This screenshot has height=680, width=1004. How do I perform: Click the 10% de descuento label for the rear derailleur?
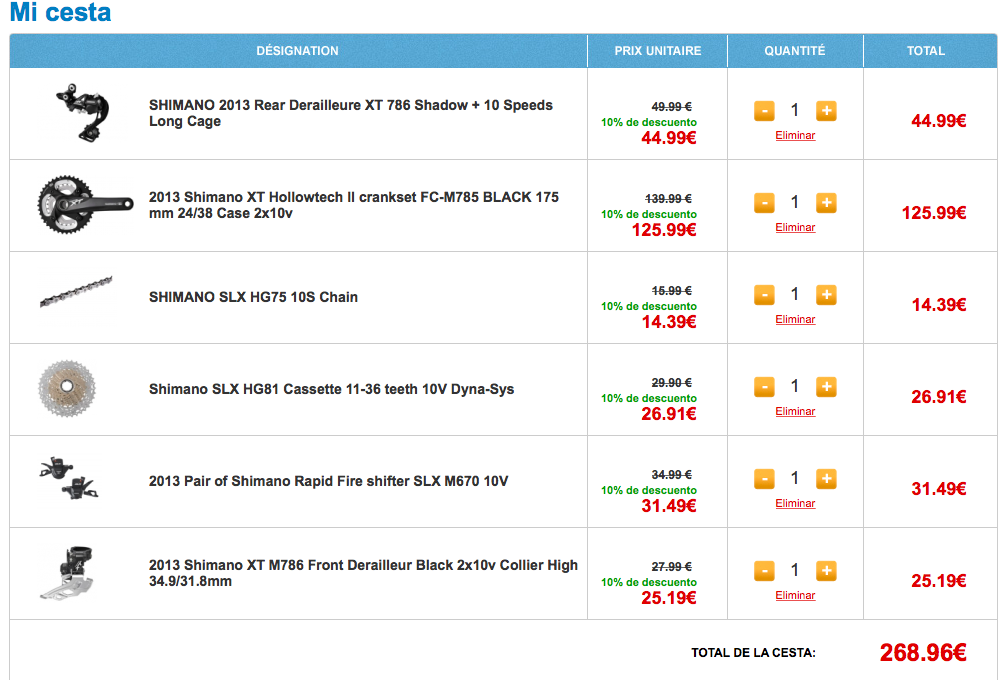point(649,122)
